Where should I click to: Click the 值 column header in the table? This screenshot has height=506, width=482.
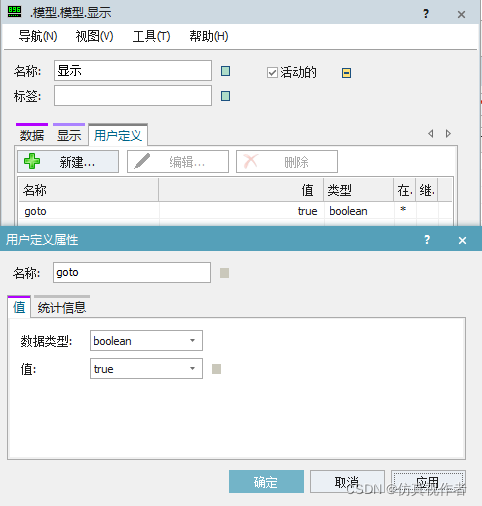[x=241, y=190]
